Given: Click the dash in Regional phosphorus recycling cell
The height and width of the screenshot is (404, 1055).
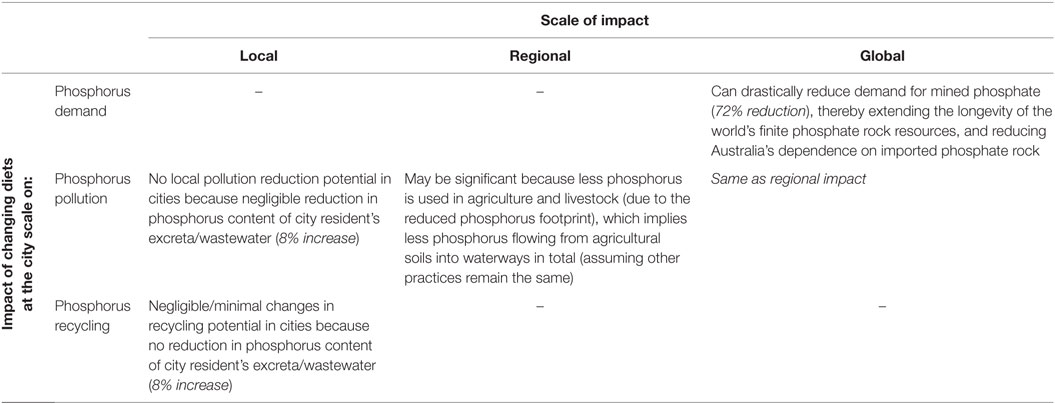Looking at the screenshot, I should 540,307.
